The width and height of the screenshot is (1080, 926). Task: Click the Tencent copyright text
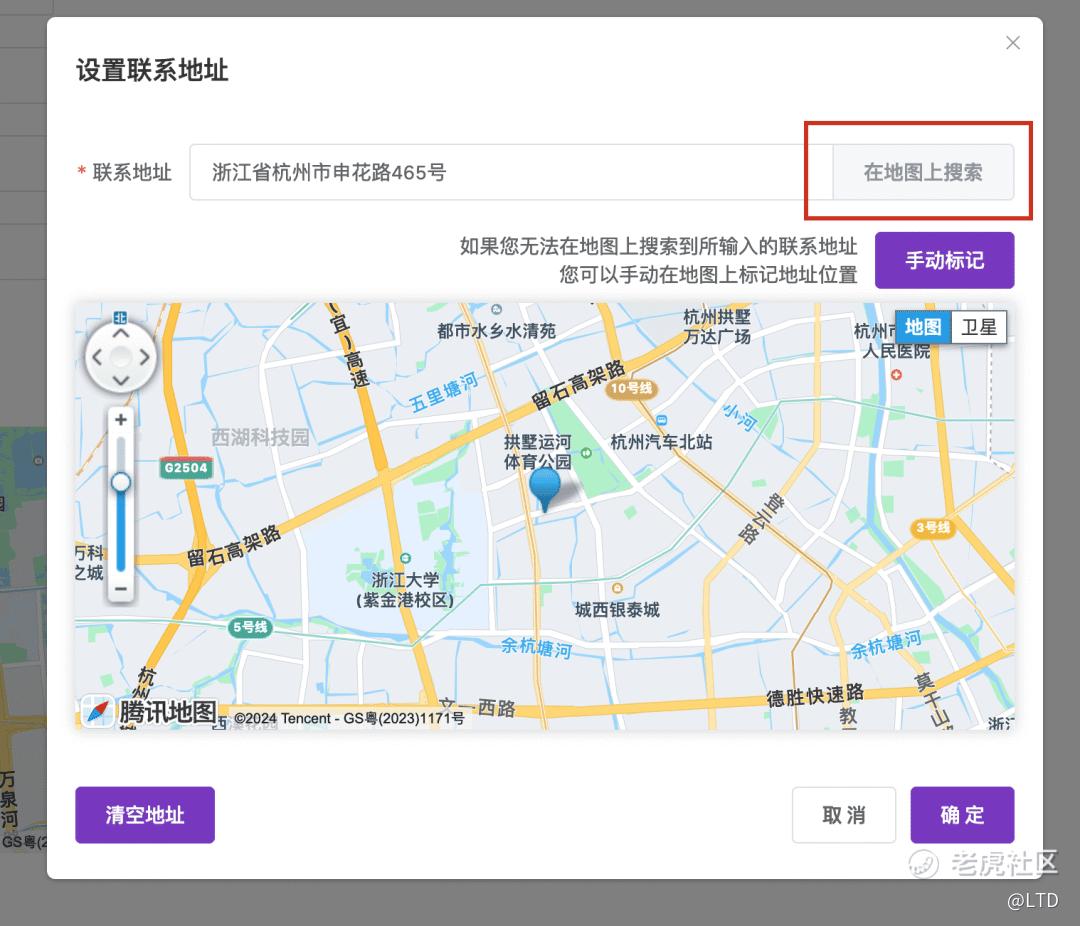click(x=349, y=718)
